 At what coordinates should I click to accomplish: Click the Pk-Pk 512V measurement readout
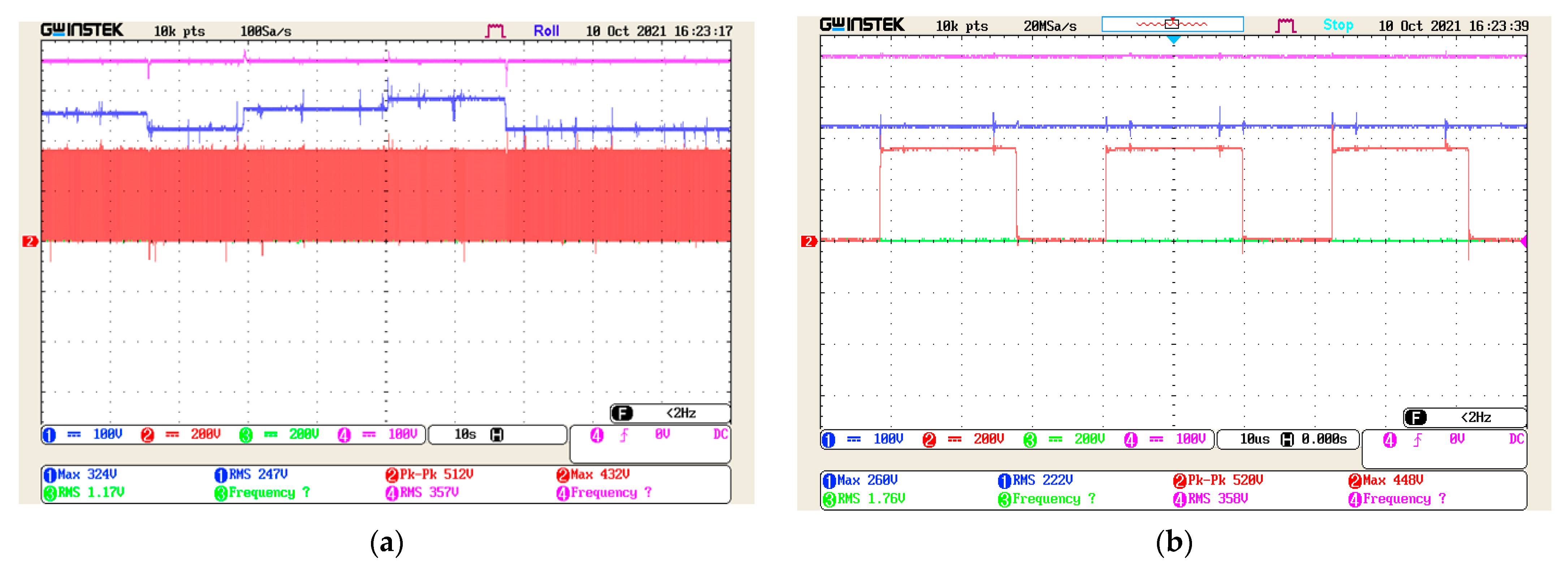[430, 474]
